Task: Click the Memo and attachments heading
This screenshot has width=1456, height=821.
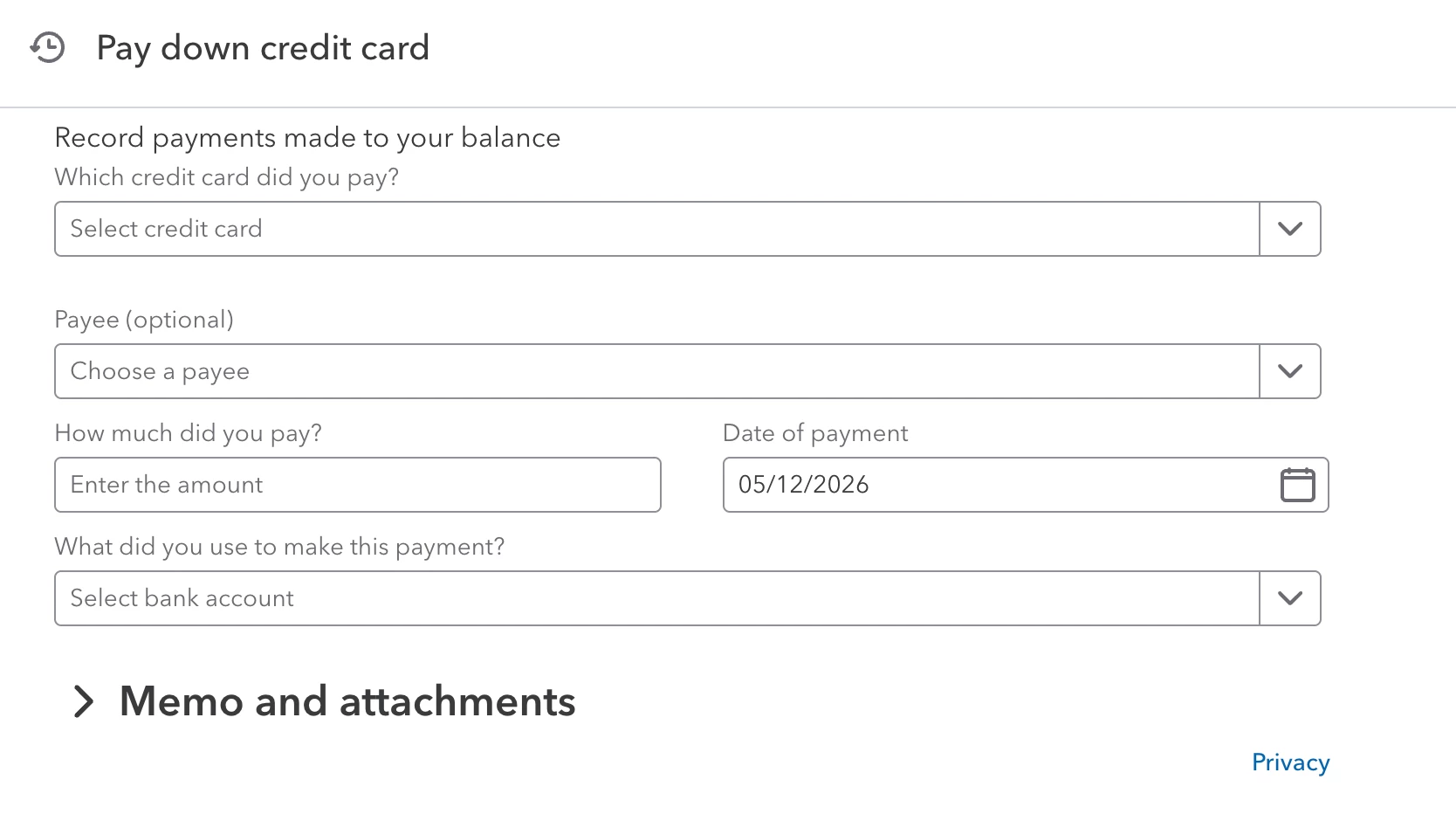Action: point(347,701)
